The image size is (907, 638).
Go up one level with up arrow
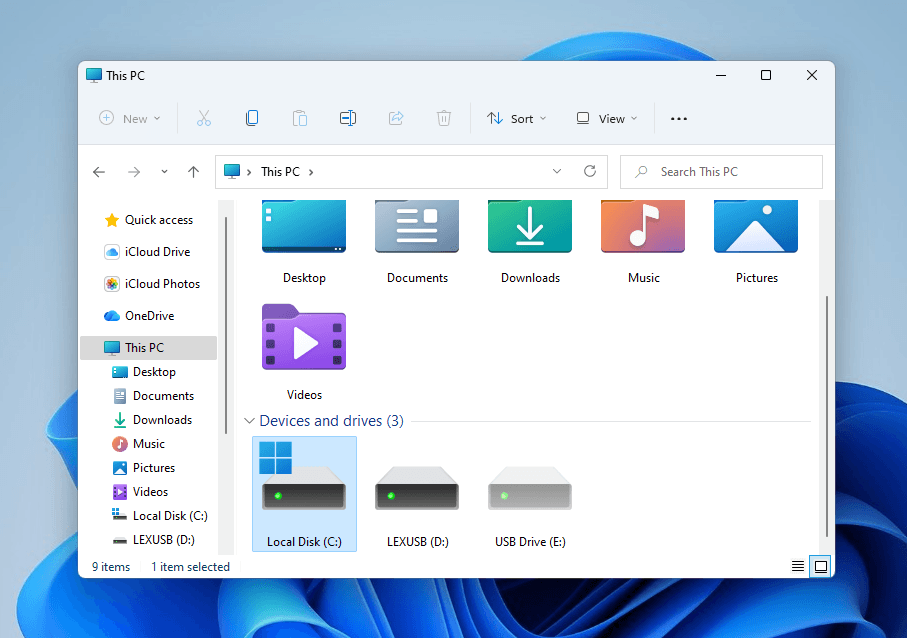(x=193, y=172)
